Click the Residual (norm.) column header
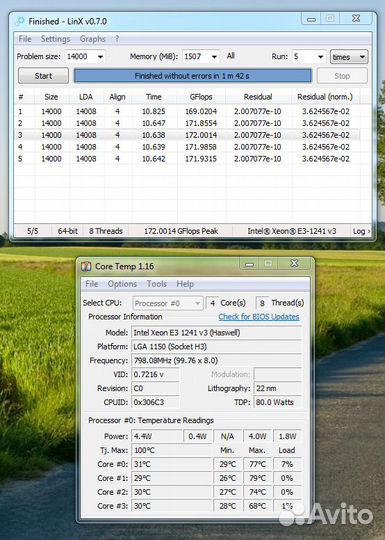Viewport: 385px width, 540px height. click(325, 97)
